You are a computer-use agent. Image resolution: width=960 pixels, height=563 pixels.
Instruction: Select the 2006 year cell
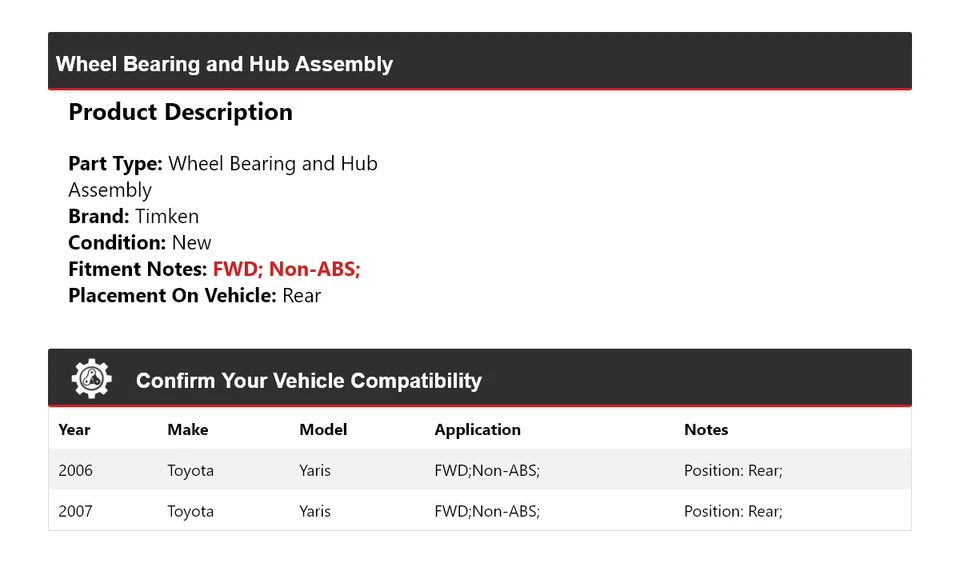click(75, 470)
